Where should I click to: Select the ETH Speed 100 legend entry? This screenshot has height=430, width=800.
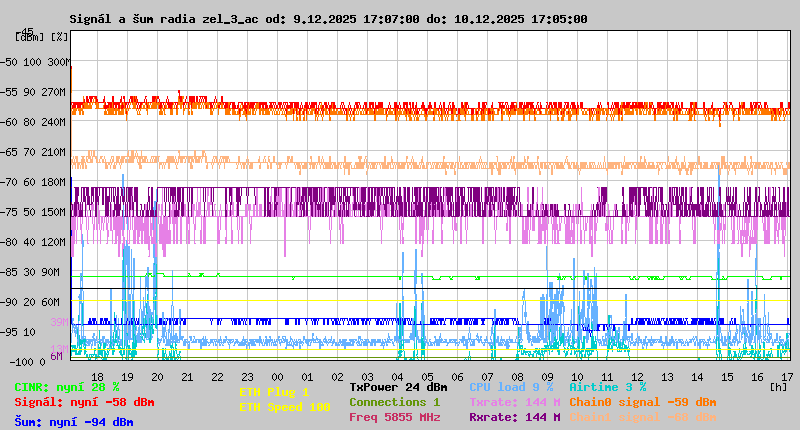coord(284,407)
